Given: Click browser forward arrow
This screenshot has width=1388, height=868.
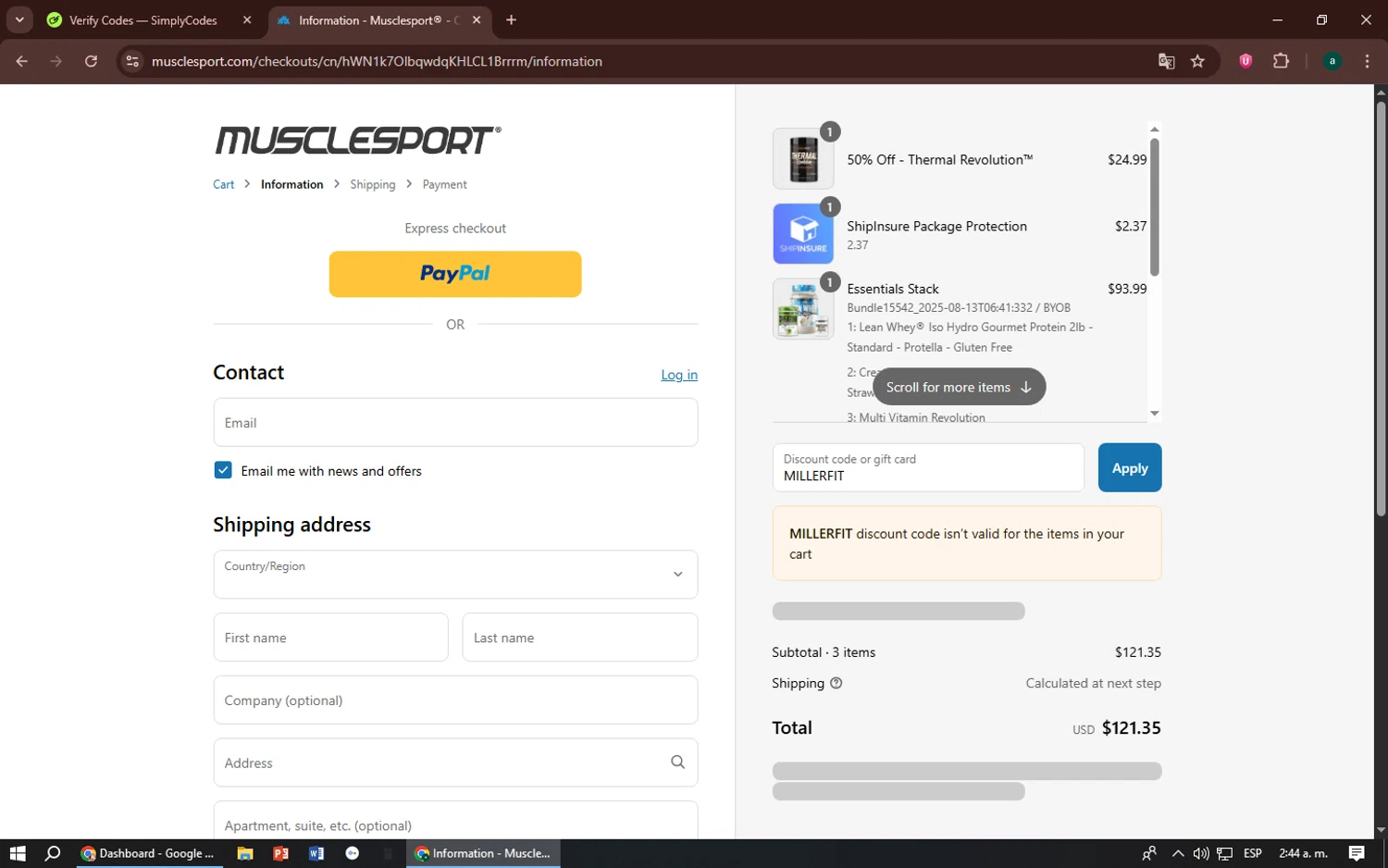Looking at the screenshot, I should coord(56,61).
